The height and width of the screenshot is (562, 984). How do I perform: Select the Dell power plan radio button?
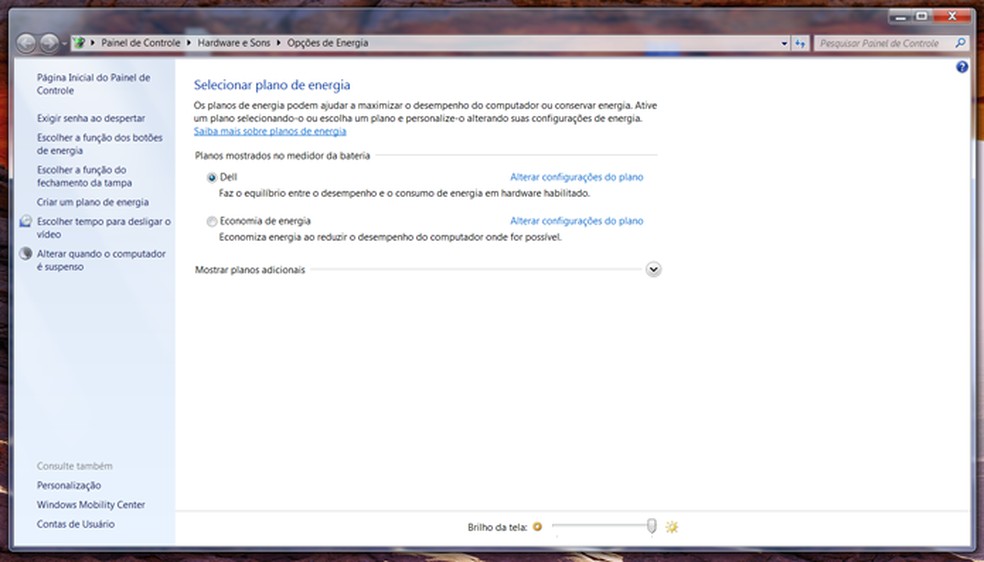click(x=212, y=178)
